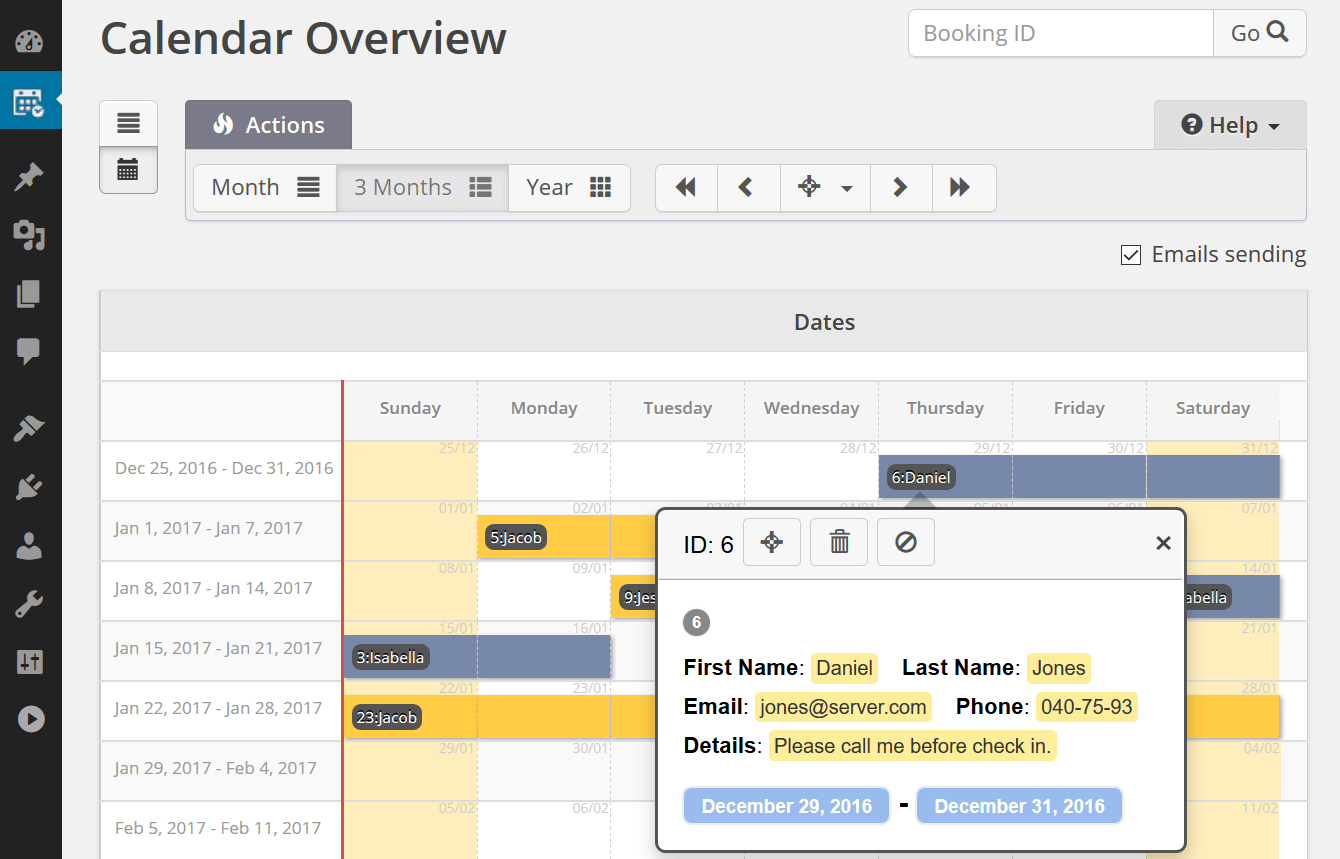This screenshot has height=859, width=1340.
Task: Open the go-to-date dropdown beside the crosshair navigator
Action: pos(846,187)
